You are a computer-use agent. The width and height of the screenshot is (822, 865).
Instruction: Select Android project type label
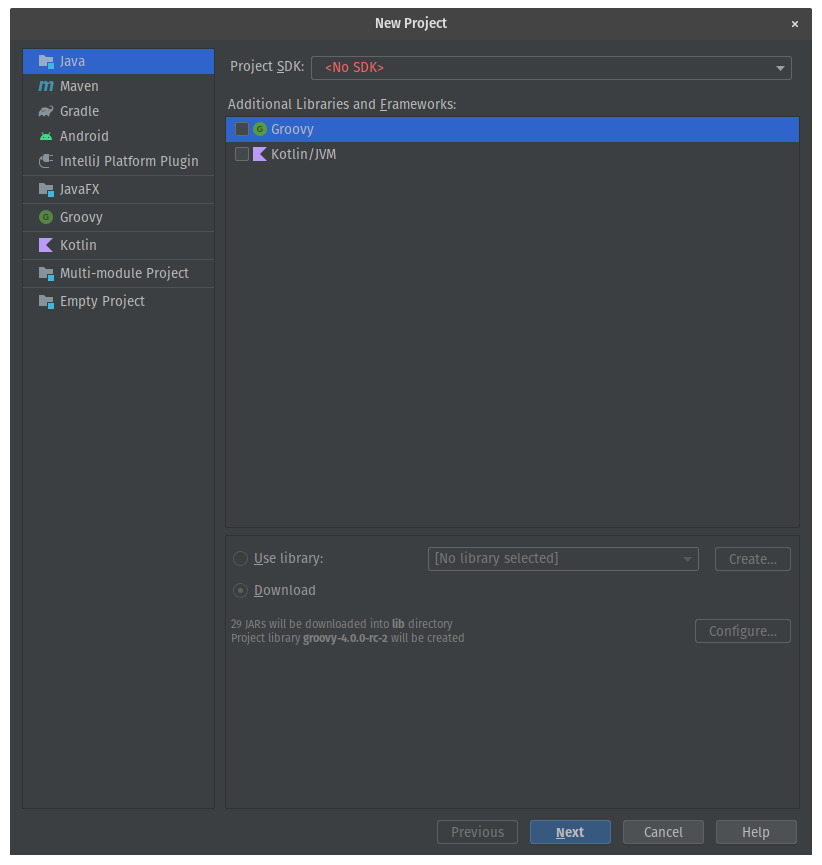pyautogui.click(x=84, y=136)
